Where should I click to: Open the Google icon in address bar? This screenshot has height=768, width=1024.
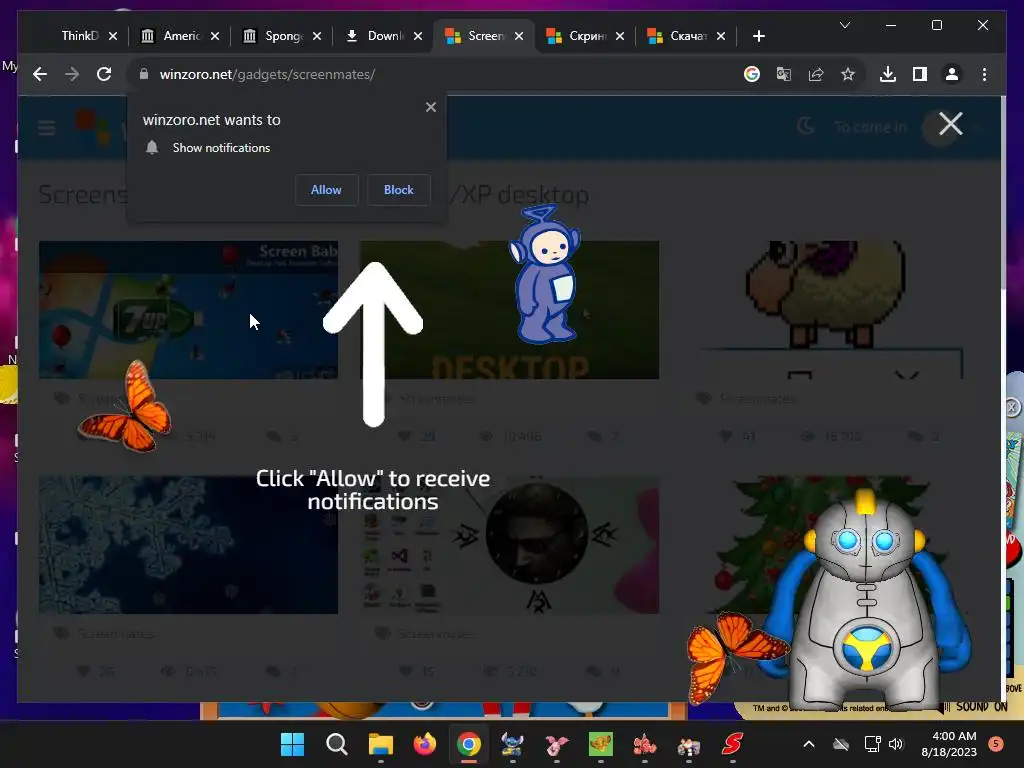pyautogui.click(x=752, y=74)
